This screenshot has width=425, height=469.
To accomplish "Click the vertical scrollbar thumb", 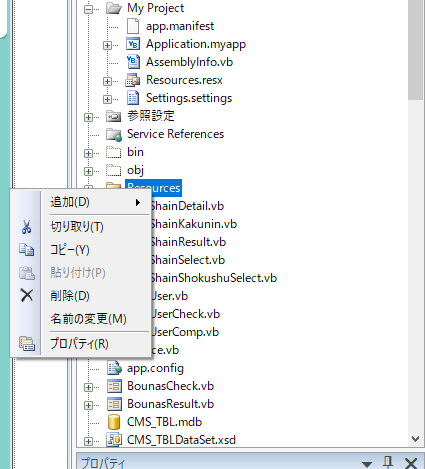I will click(x=415, y=49).
